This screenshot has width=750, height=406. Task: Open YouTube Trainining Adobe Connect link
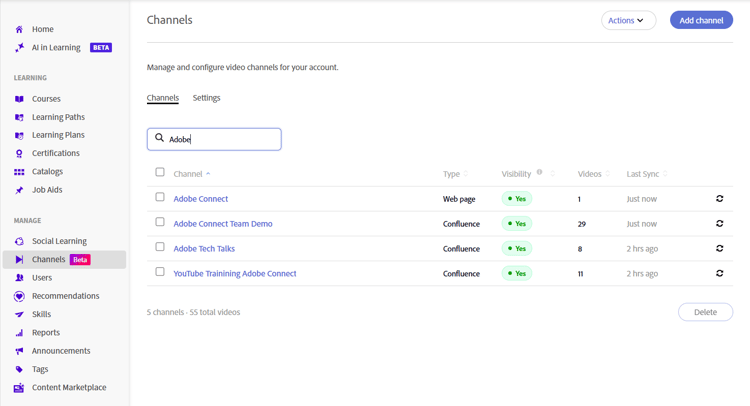(x=235, y=274)
